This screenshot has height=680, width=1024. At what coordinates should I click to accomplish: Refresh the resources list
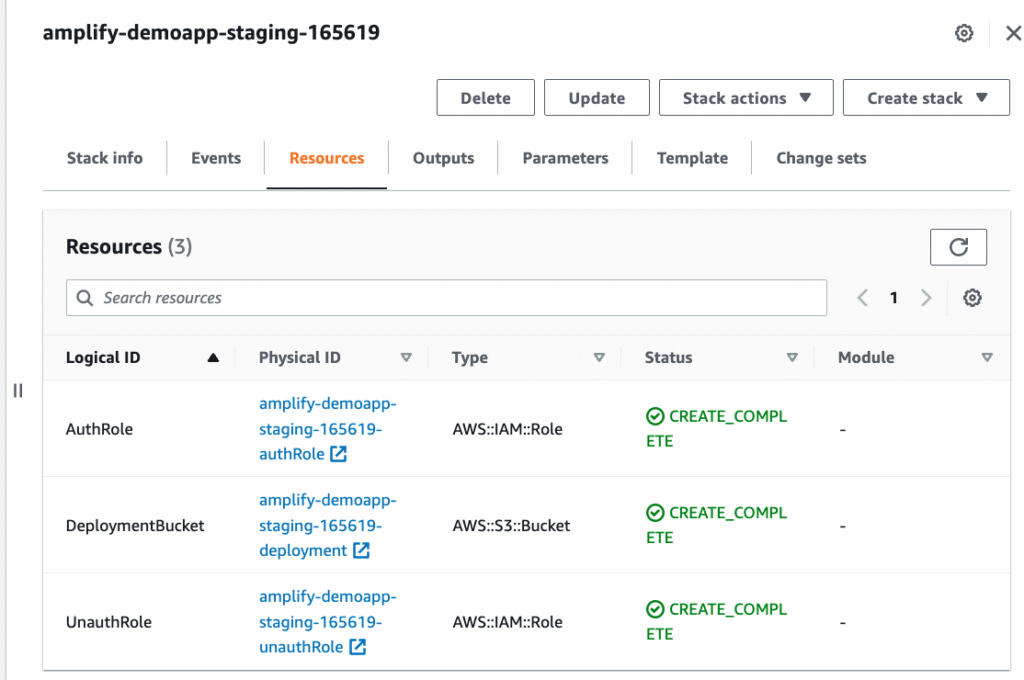[x=958, y=247]
